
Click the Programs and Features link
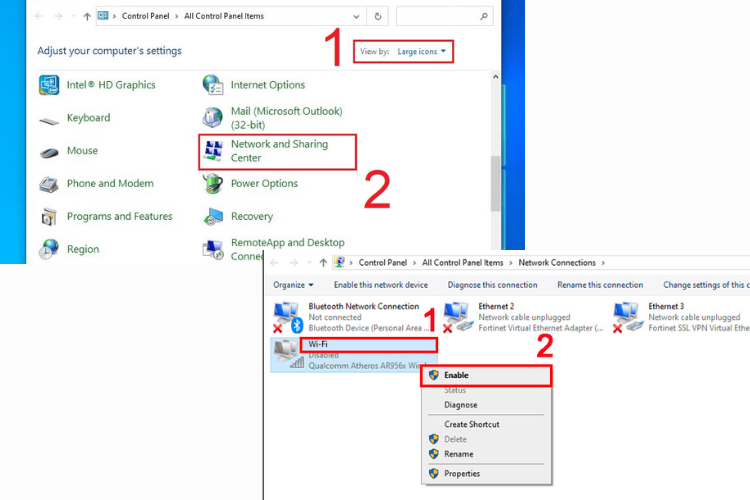tap(120, 217)
